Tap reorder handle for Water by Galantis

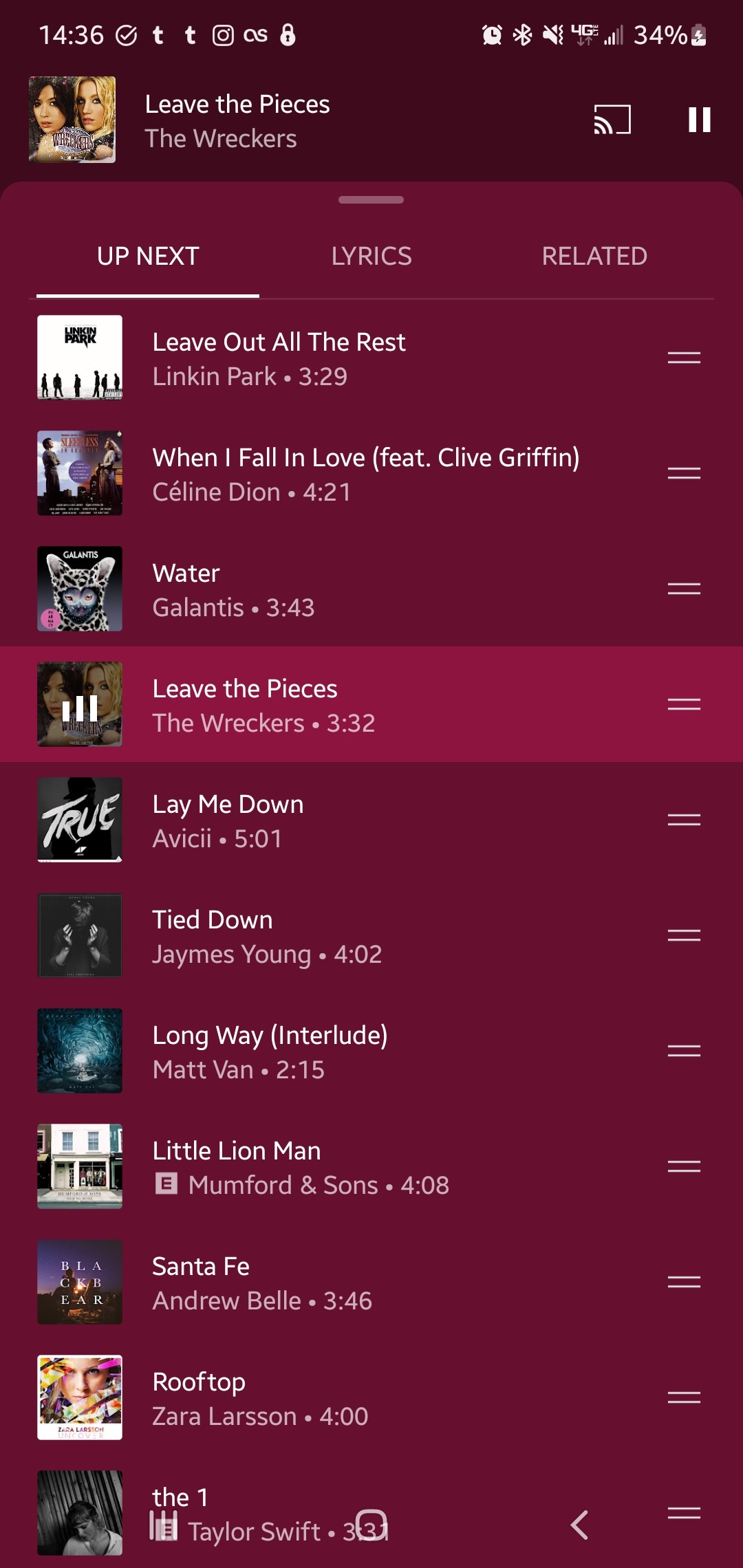[684, 589]
